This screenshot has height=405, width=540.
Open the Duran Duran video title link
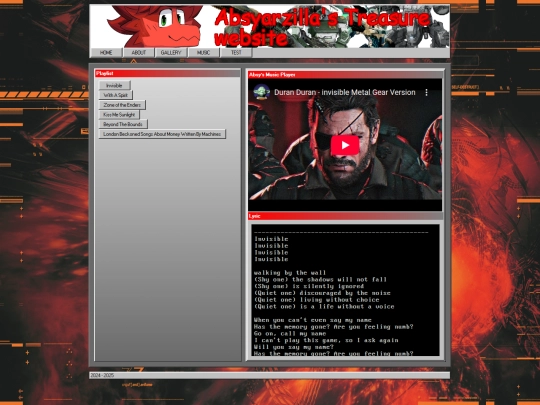point(345,92)
